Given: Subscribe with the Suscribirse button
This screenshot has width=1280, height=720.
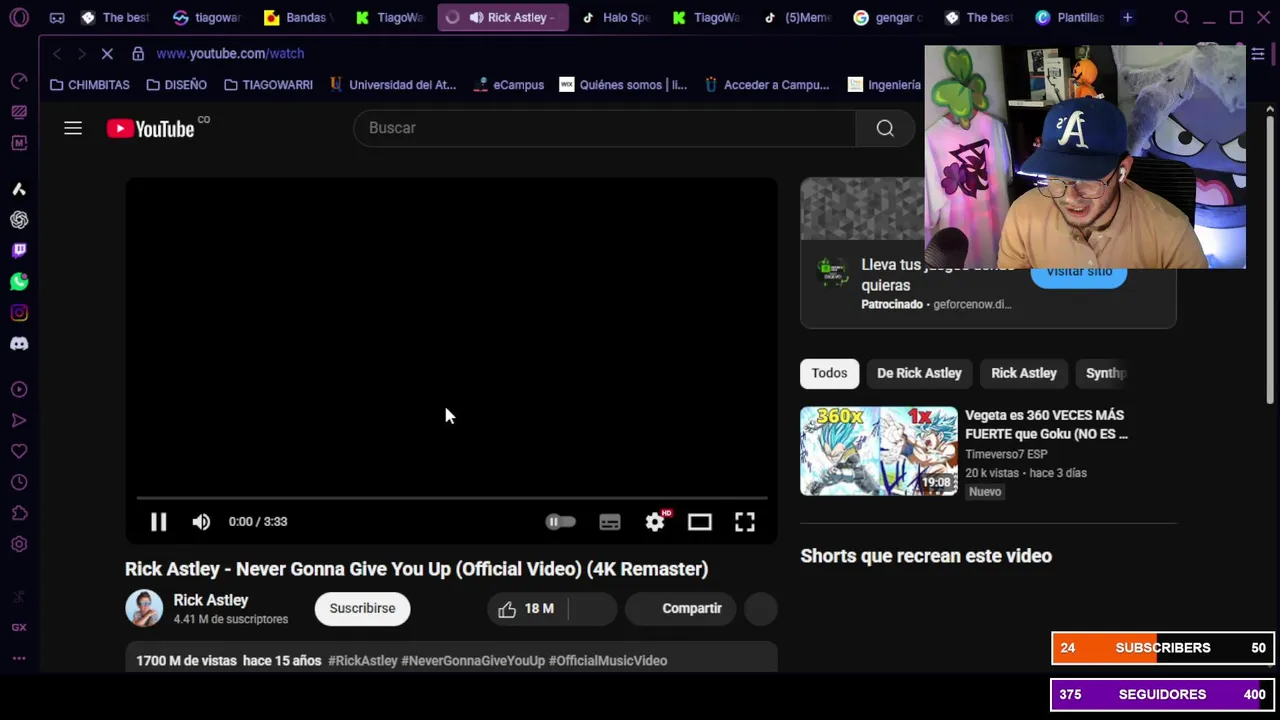Looking at the screenshot, I should click(x=362, y=608).
